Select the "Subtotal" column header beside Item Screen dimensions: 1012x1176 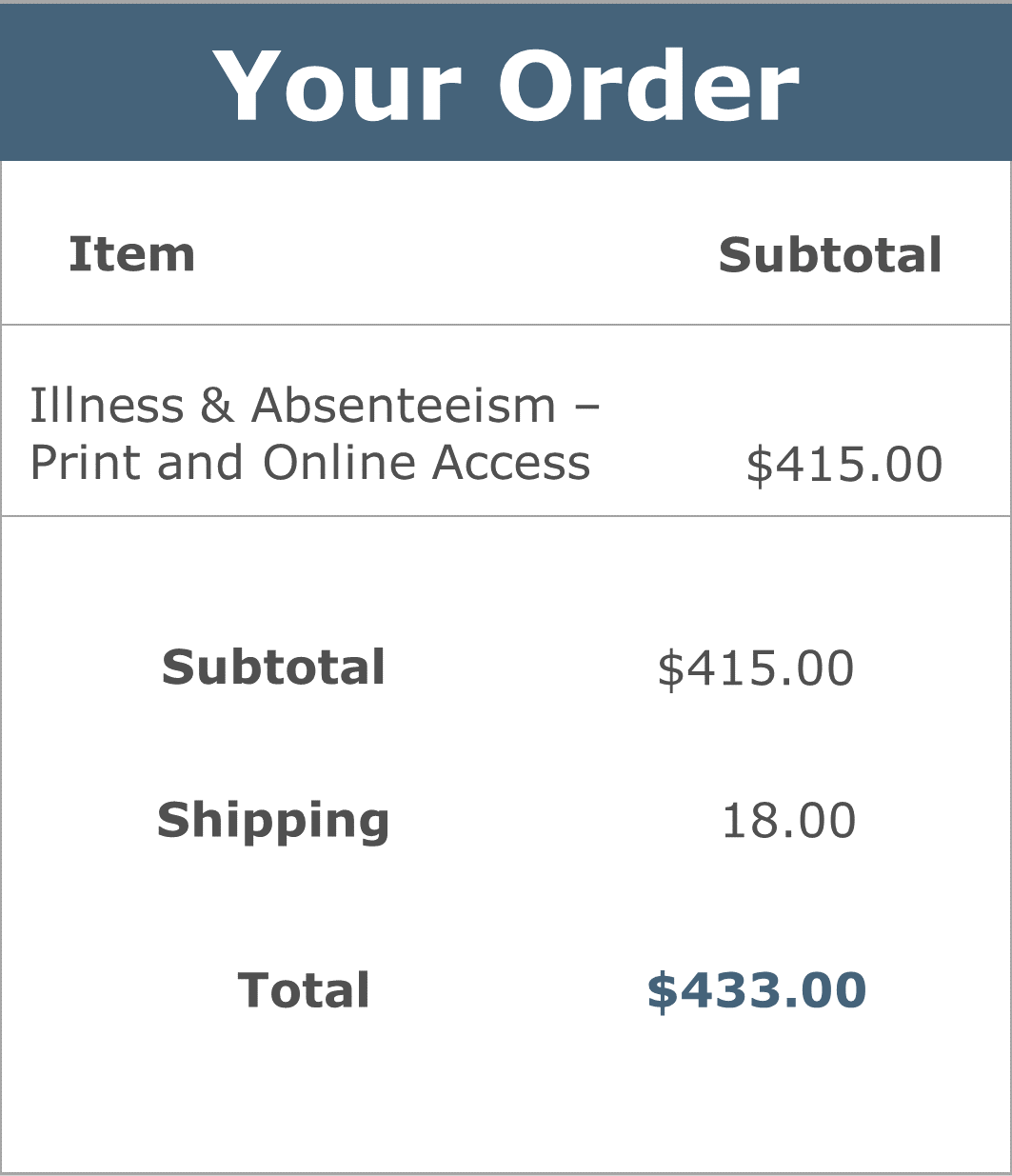click(830, 255)
